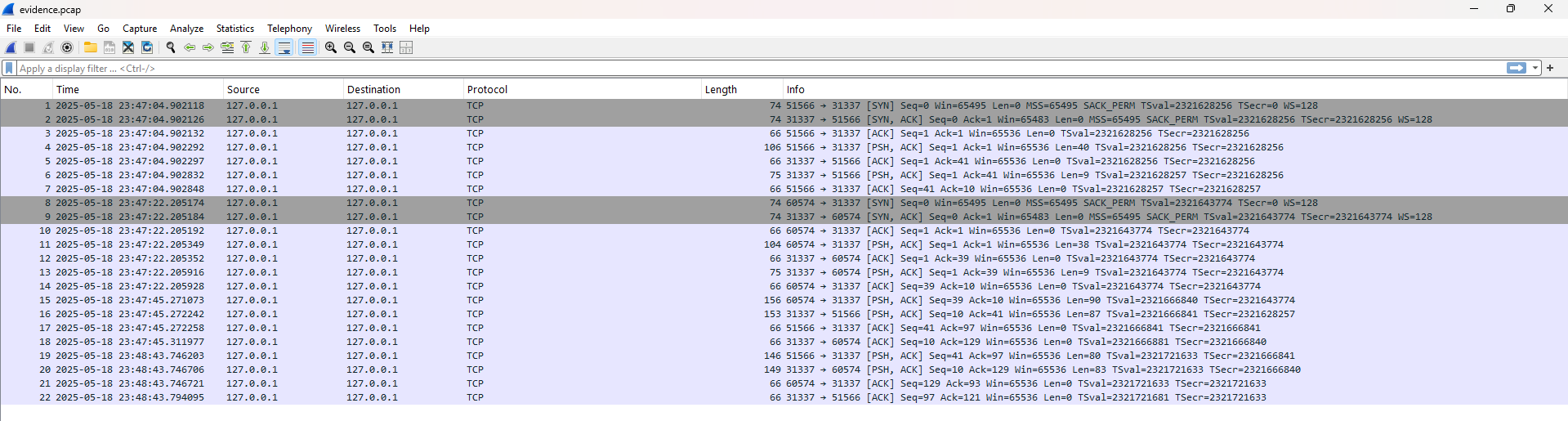Open the Tools menu
The image size is (1568, 421).
point(385,28)
